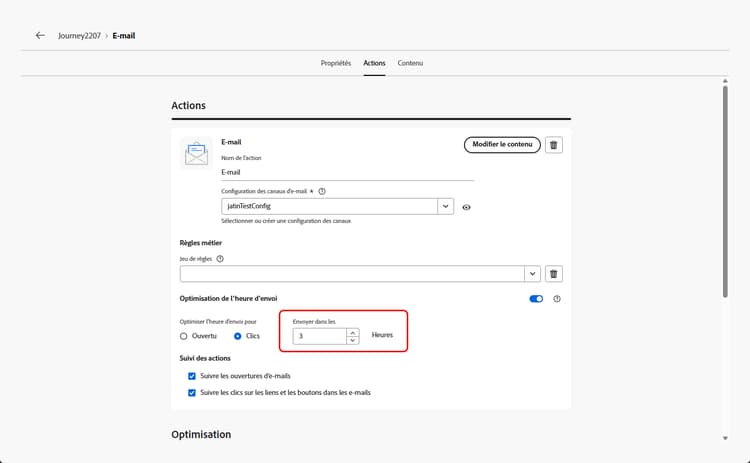Edit the Nom de l'action field

[x=347, y=172]
